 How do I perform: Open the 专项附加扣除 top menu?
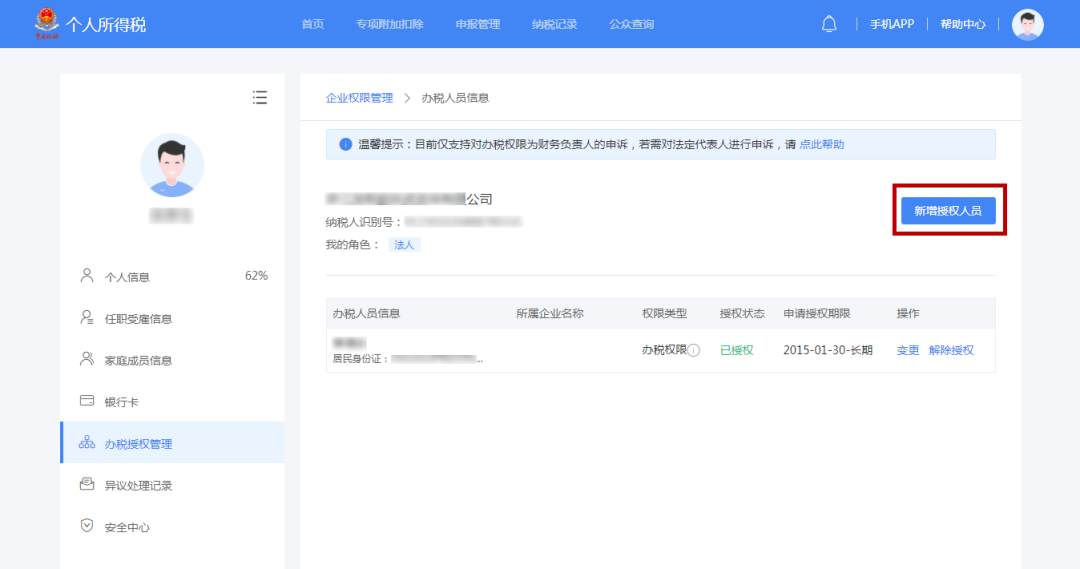tap(389, 24)
